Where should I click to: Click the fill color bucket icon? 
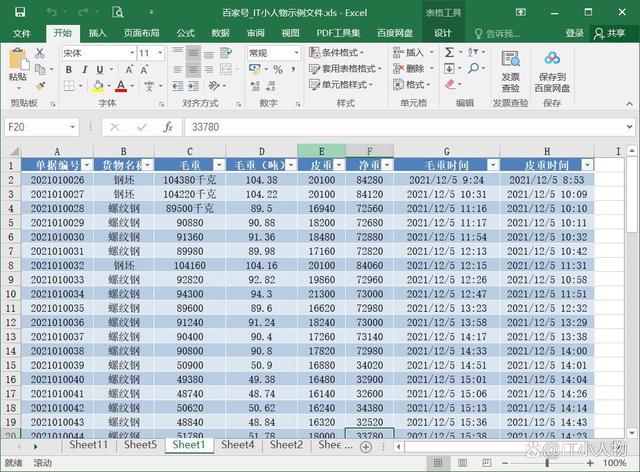(x=97, y=87)
